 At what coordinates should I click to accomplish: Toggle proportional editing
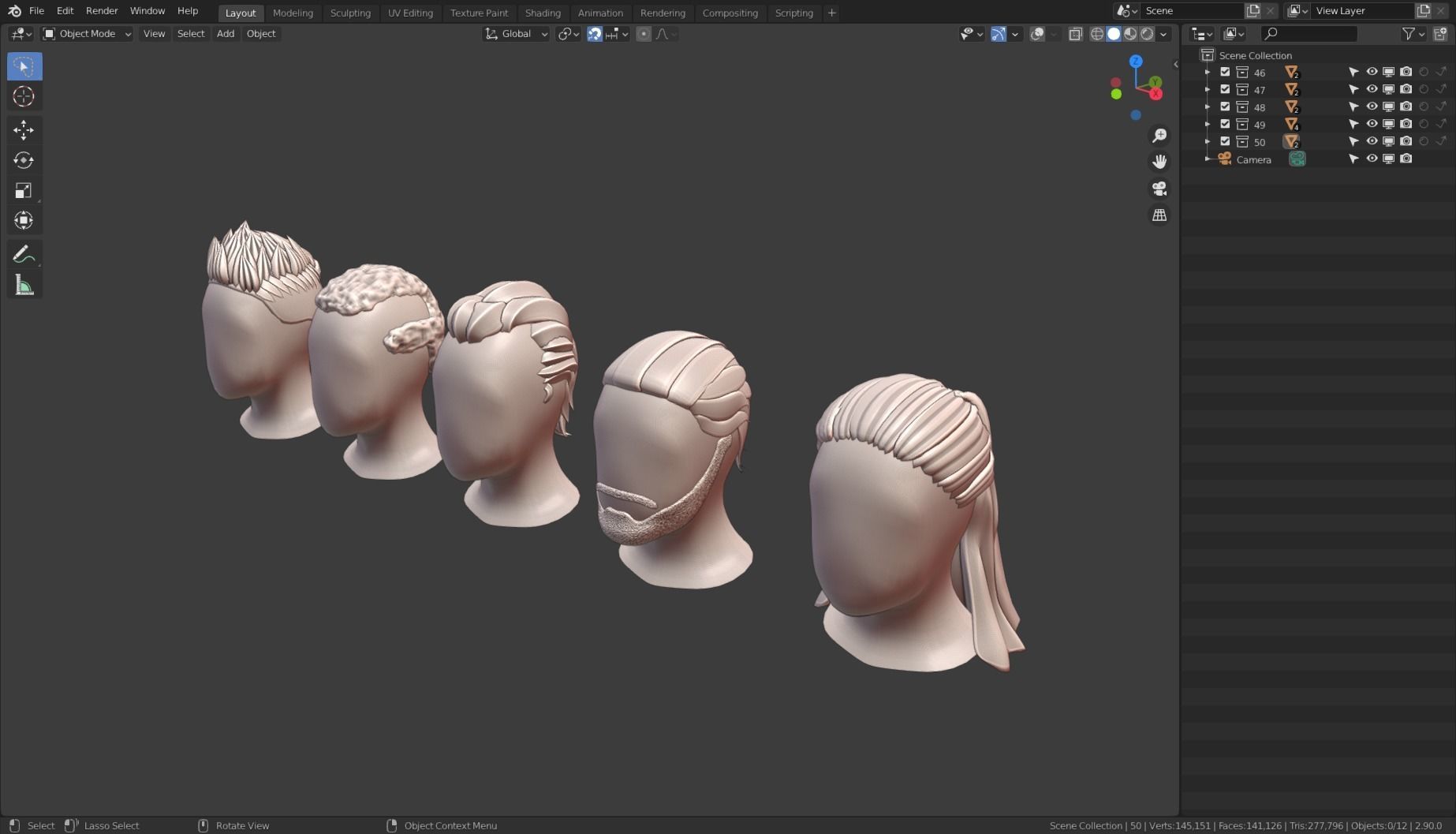(x=644, y=34)
